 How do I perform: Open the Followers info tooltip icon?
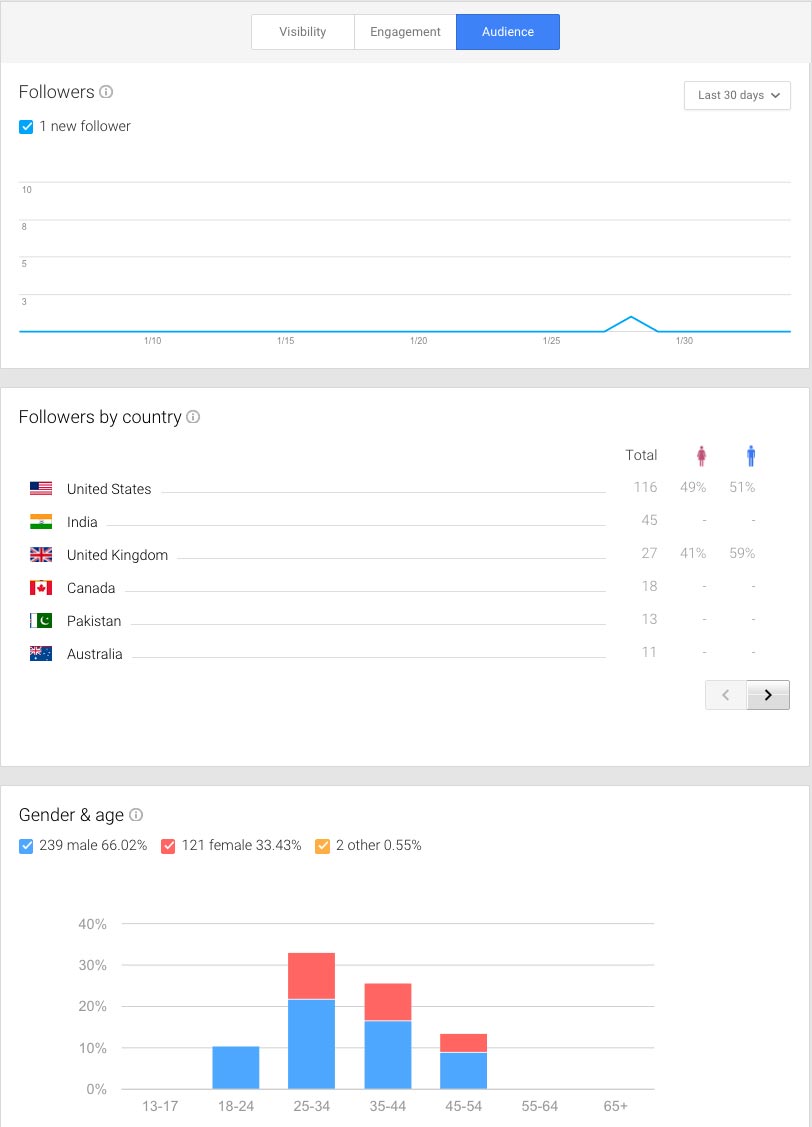(x=107, y=91)
